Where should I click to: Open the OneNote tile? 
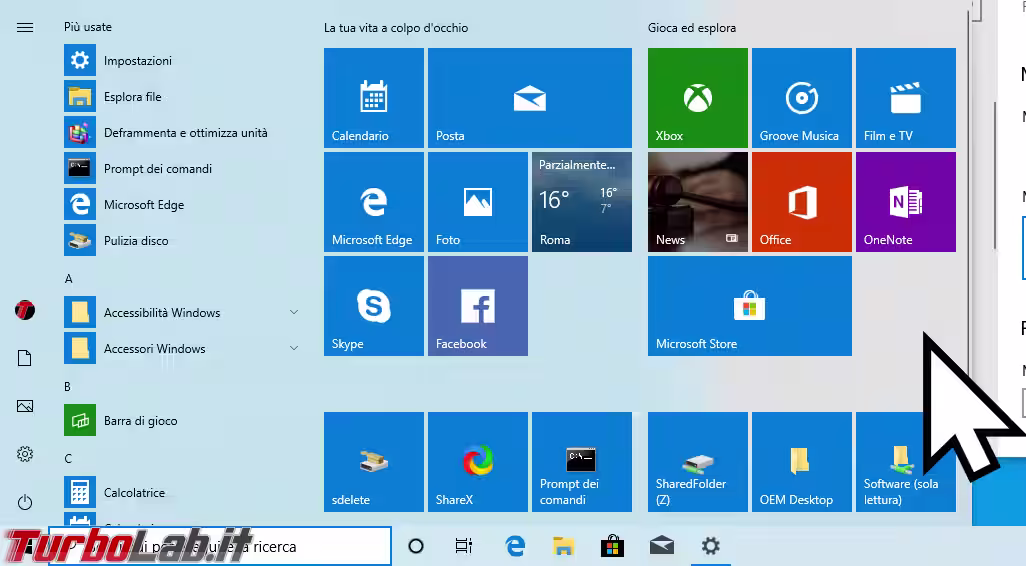906,202
